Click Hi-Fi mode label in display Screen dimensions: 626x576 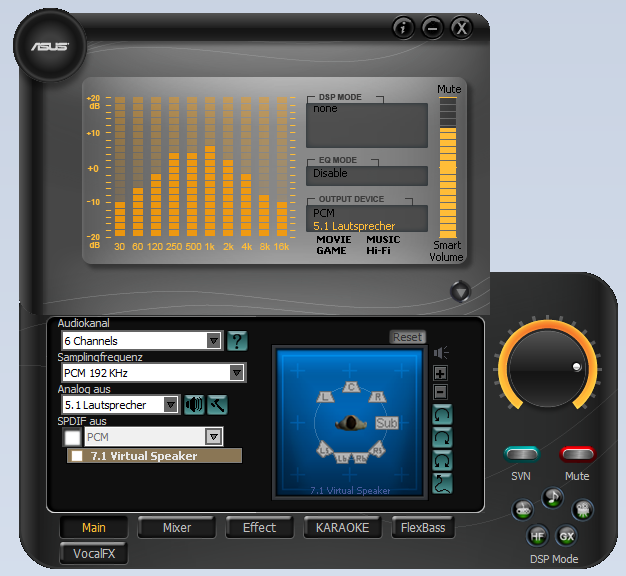point(378,251)
